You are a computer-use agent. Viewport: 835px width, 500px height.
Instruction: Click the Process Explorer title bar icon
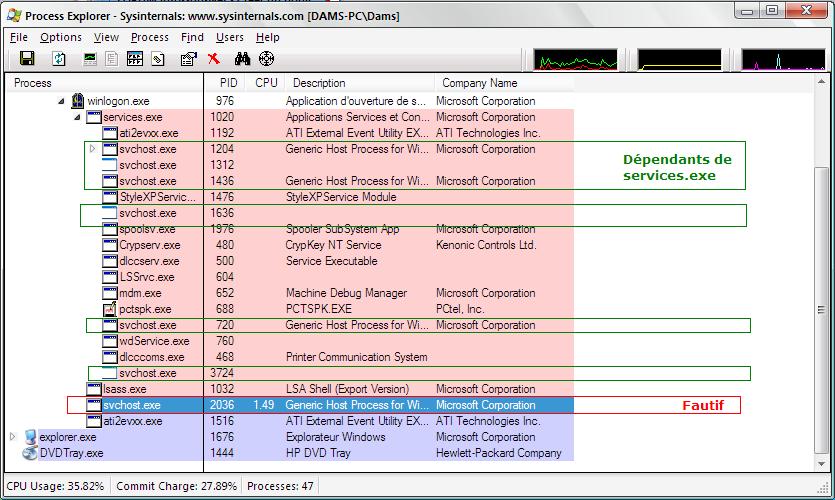tap(14, 15)
